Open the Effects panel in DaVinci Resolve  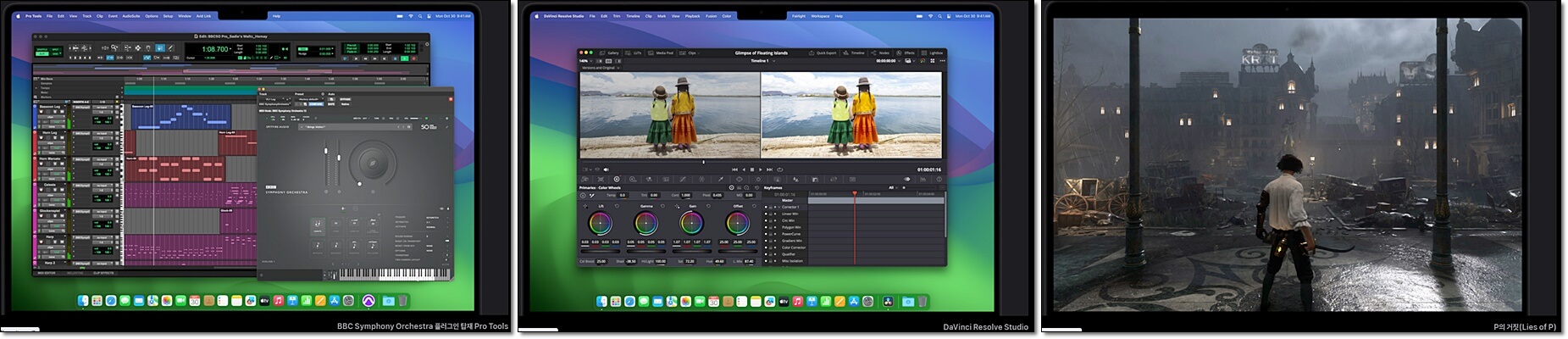coord(906,53)
